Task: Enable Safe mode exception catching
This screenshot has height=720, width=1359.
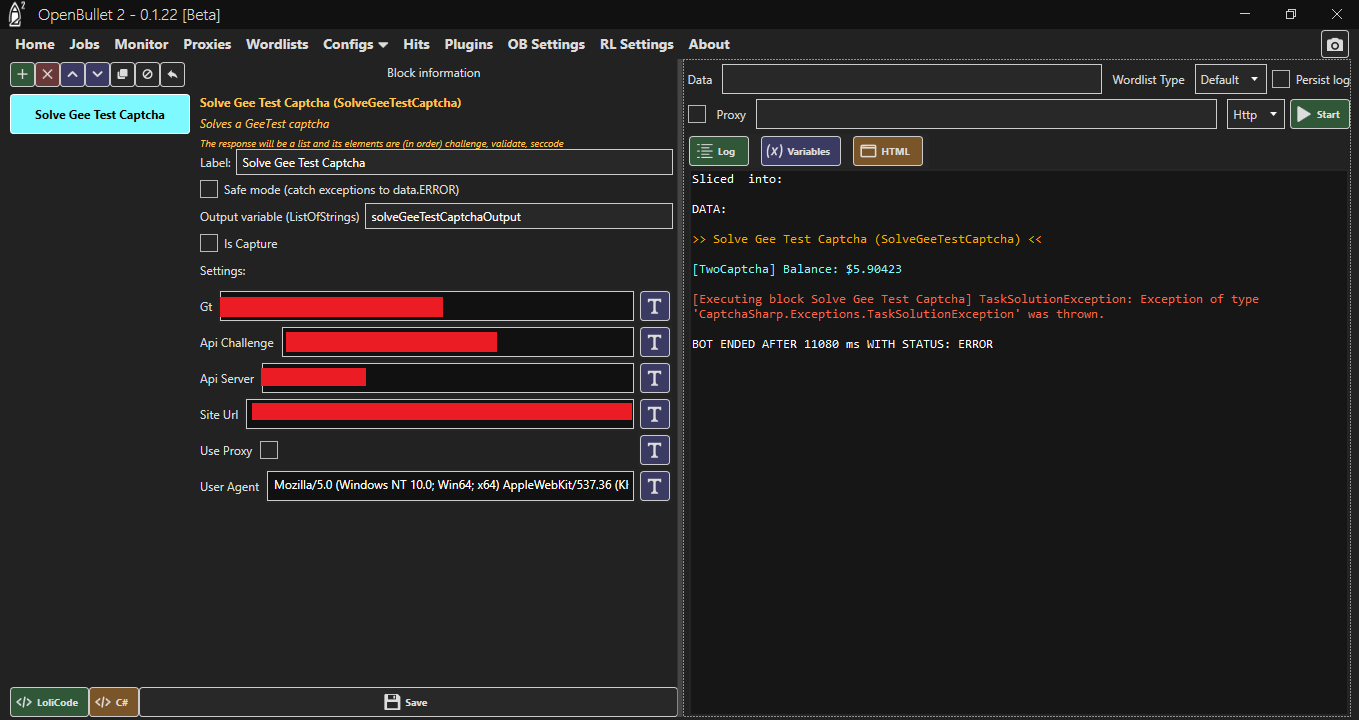Action: 209,188
